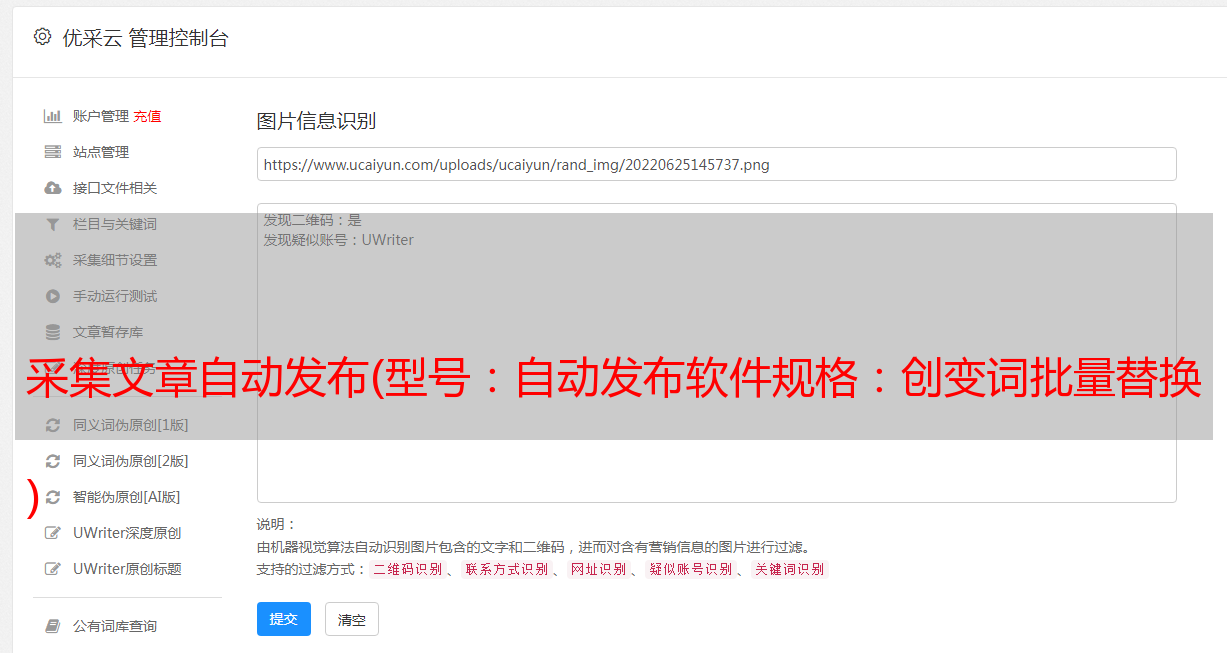Click the 联系方式识别 filter tag
This screenshot has width=1227, height=653.
pyautogui.click(x=506, y=569)
